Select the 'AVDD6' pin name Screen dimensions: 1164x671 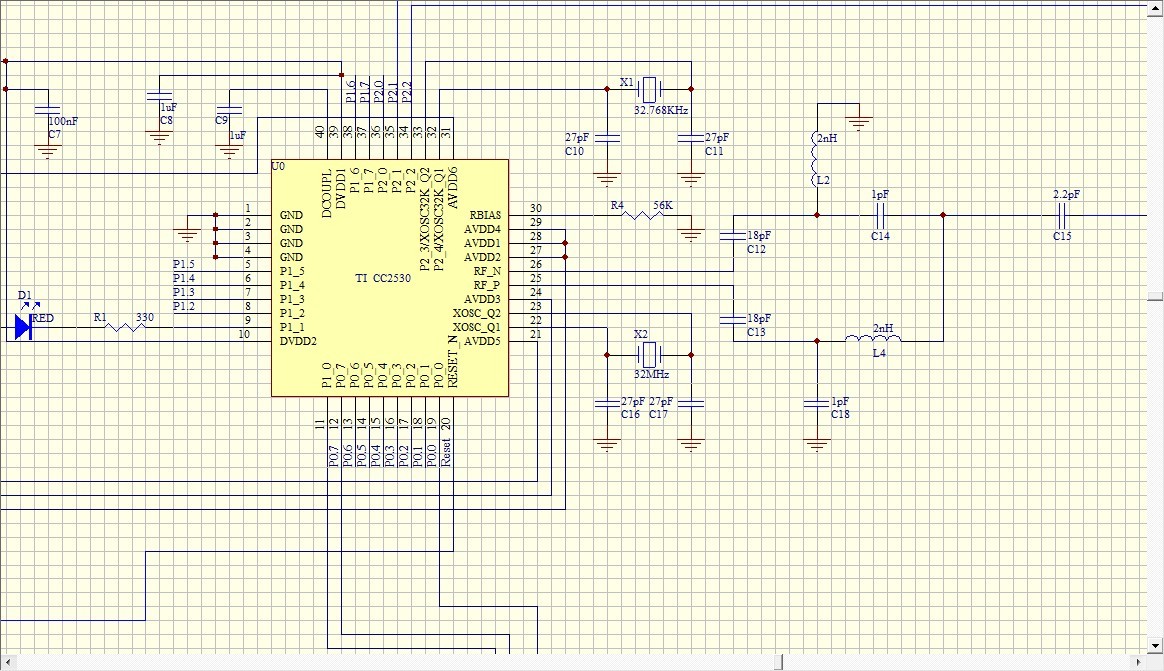pos(453,188)
